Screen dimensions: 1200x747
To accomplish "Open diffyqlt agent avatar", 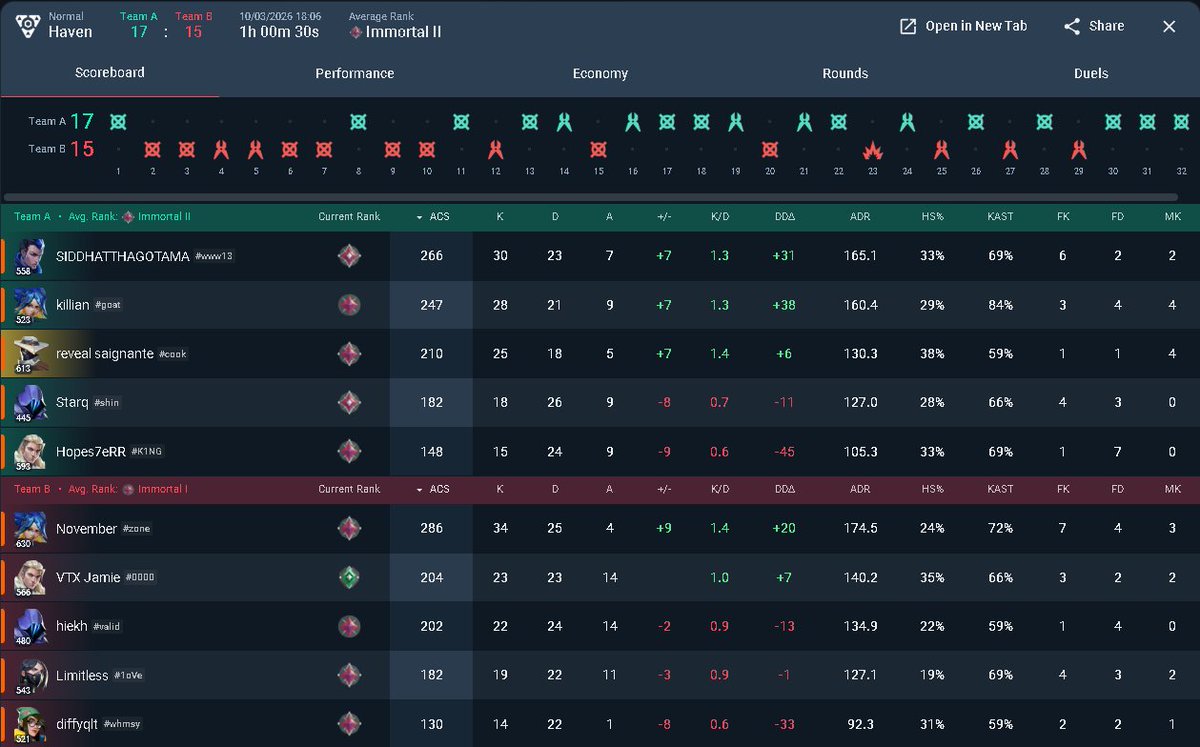I will [29, 725].
